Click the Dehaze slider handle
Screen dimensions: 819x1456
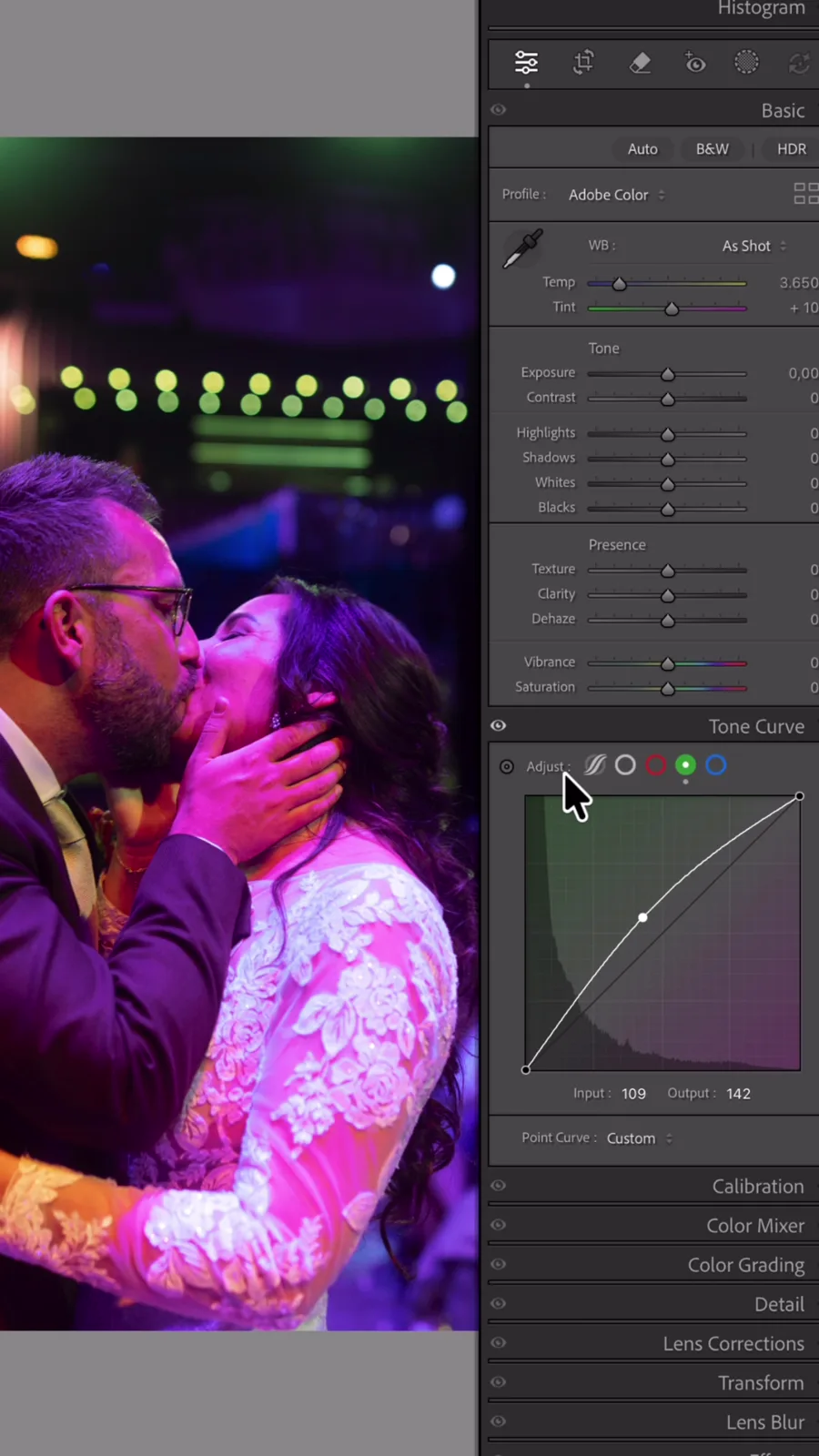point(668,620)
